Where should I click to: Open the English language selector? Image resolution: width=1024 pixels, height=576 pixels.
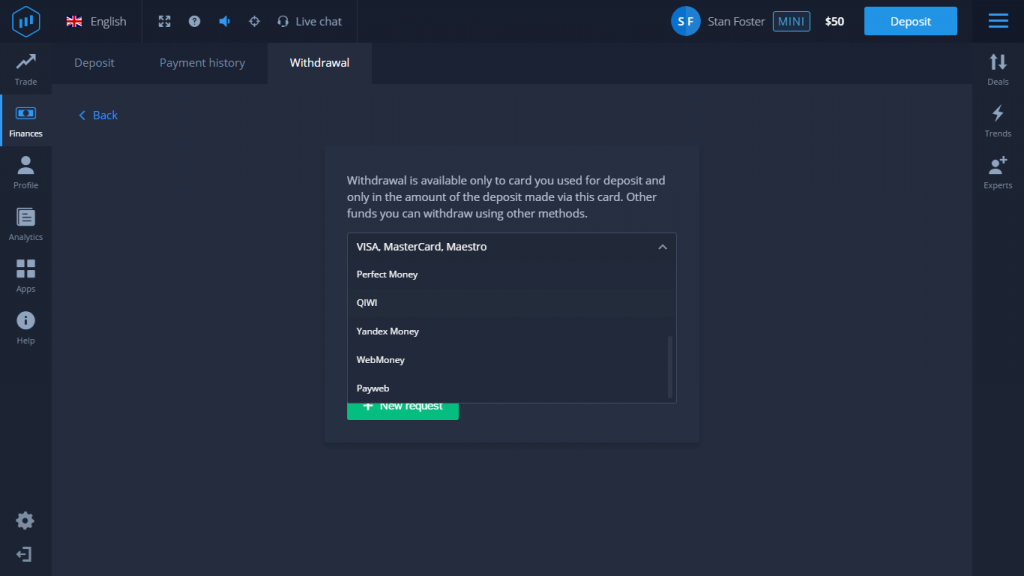pyautogui.click(x=96, y=22)
